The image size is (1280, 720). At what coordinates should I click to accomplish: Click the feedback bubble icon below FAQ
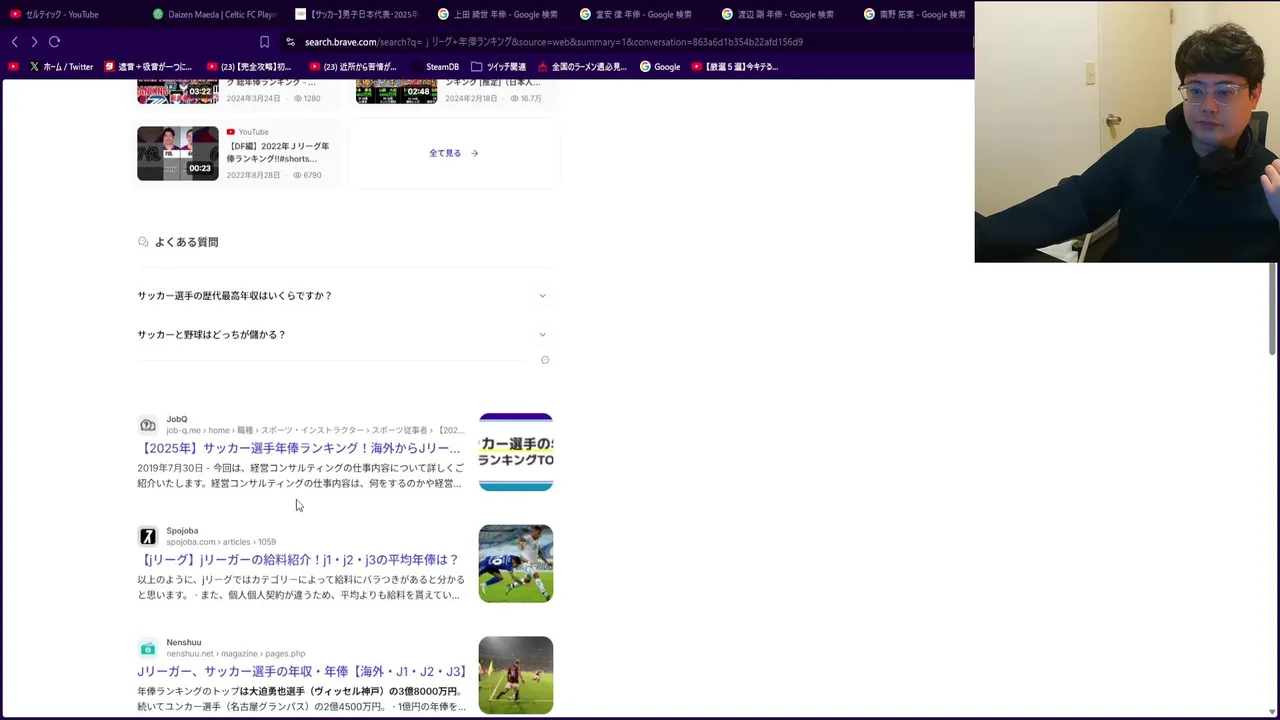(545, 360)
